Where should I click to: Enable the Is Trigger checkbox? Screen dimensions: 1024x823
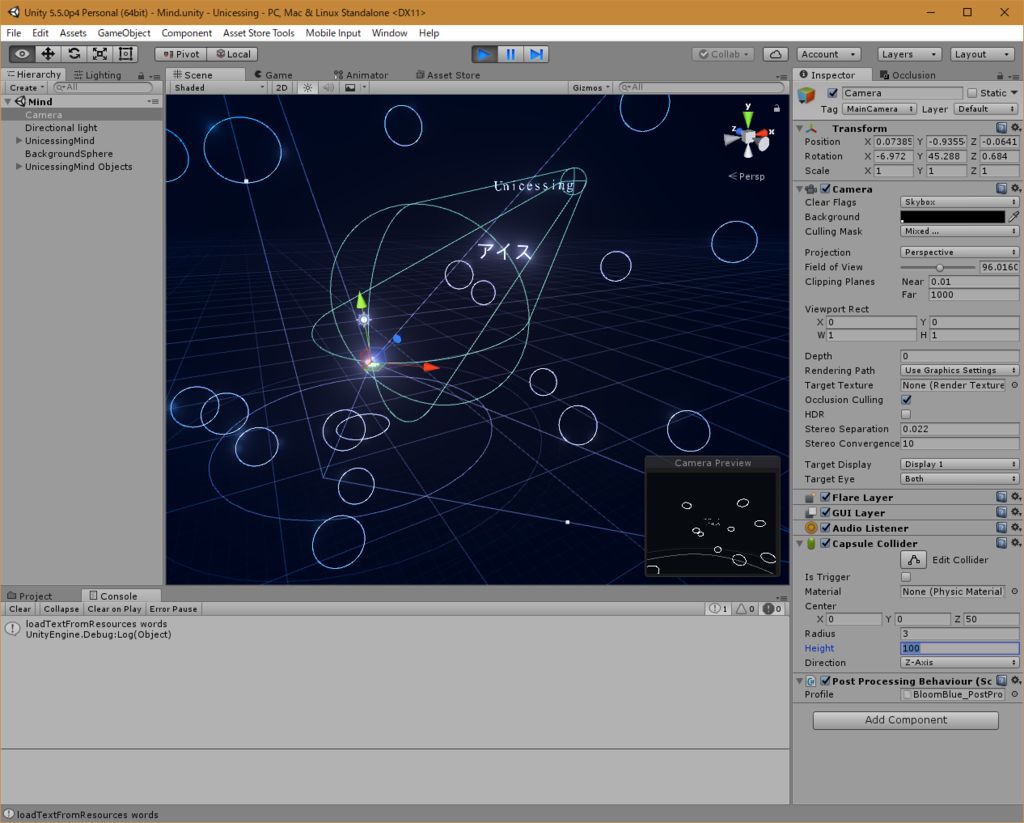coord(906,577)
